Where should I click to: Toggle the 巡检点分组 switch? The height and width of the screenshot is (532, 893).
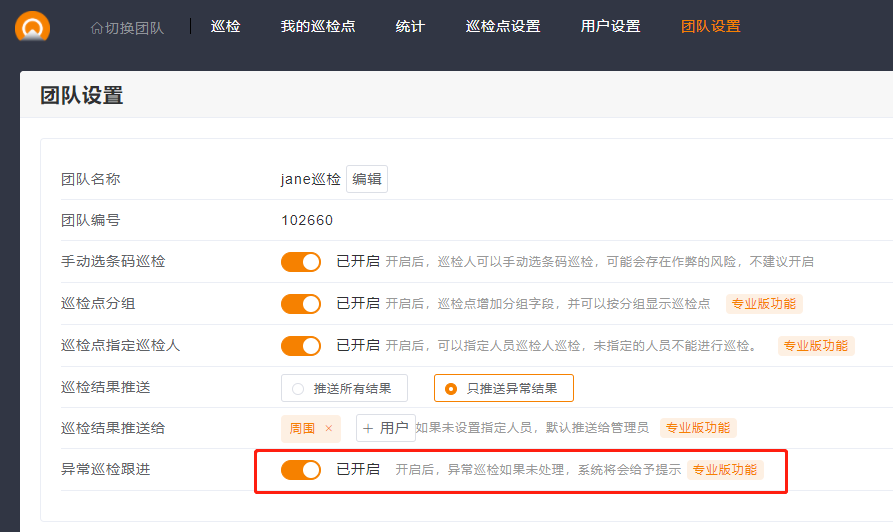click(301, 304)
